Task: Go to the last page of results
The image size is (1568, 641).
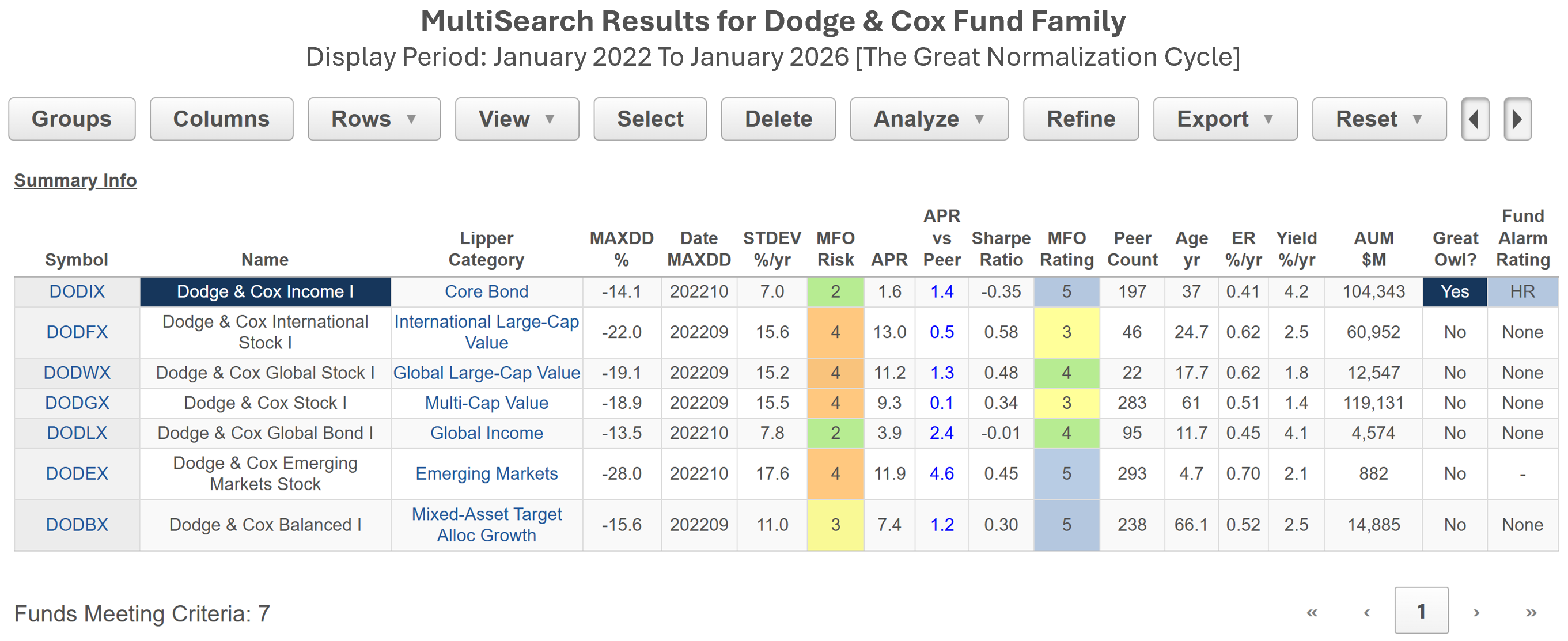Action: [x=1531, y=612]
